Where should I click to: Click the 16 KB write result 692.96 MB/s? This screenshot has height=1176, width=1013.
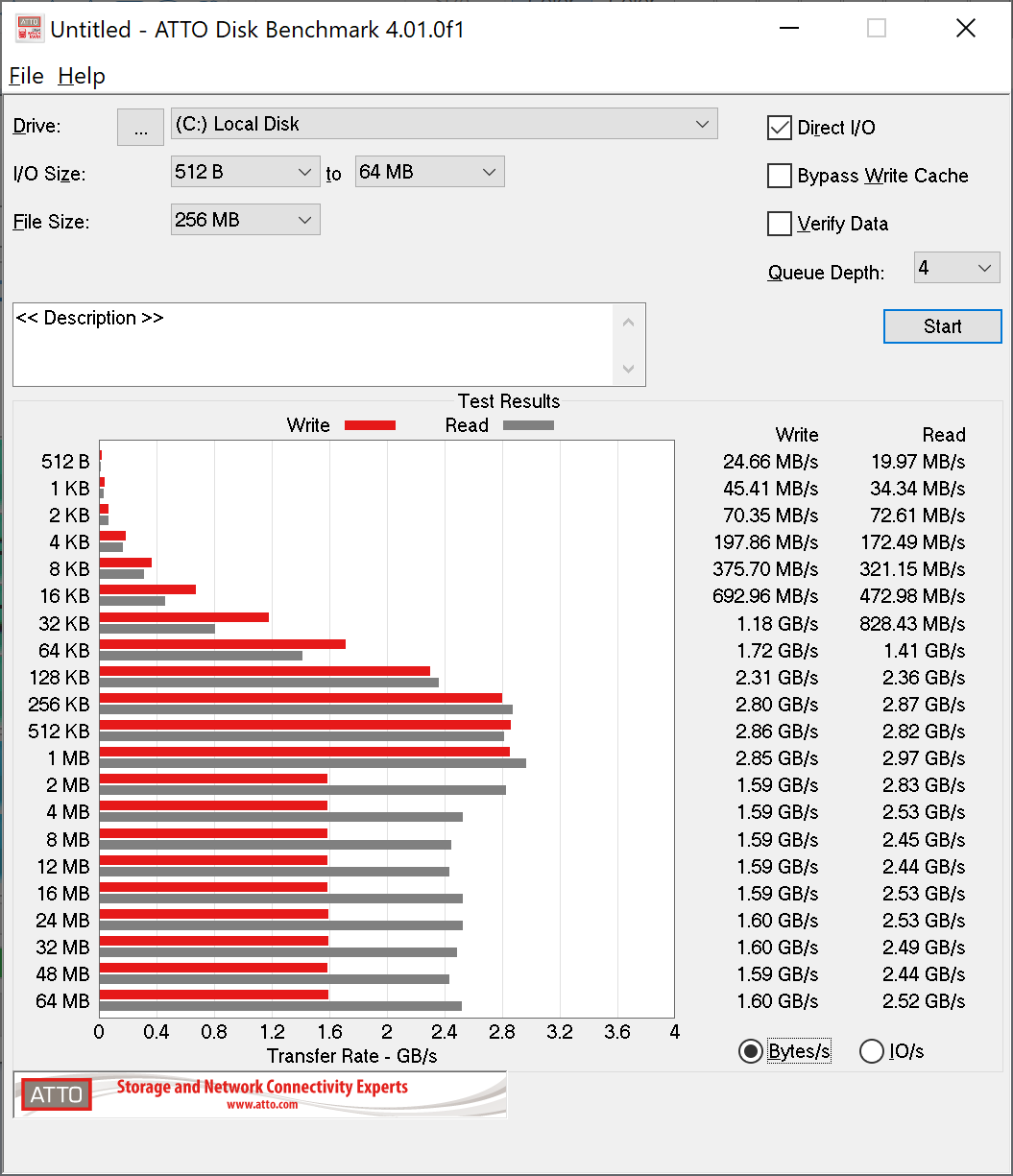(766, 596)
